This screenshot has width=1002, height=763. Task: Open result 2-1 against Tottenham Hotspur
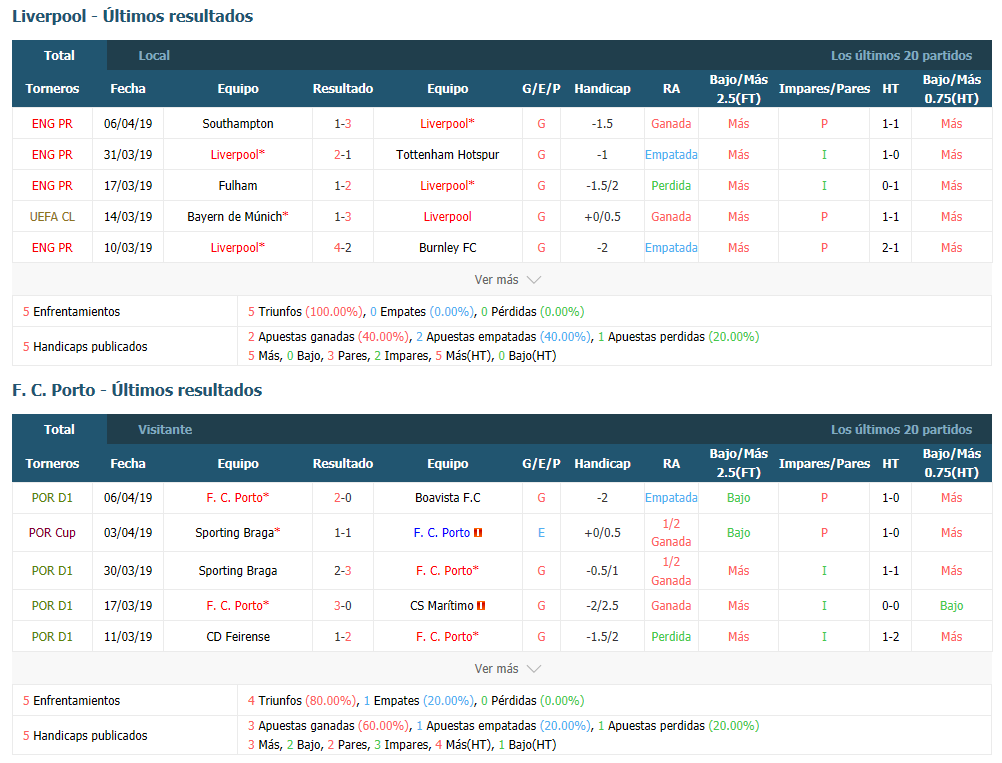tap(343, 155)
